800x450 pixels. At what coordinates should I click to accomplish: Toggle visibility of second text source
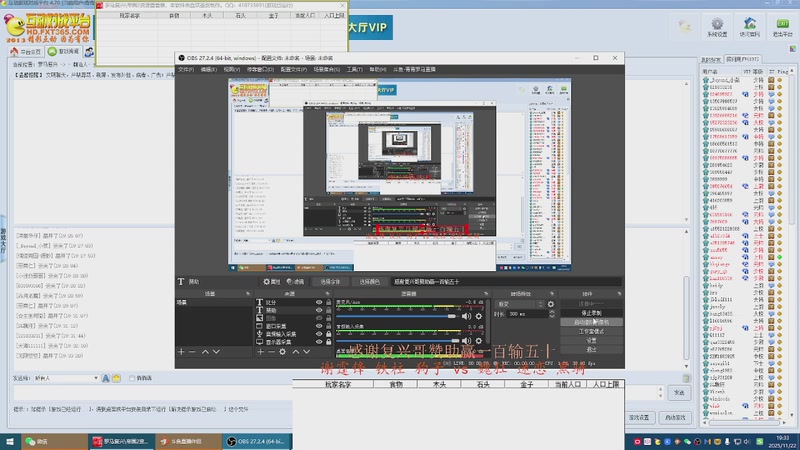(x=319, y=310)
